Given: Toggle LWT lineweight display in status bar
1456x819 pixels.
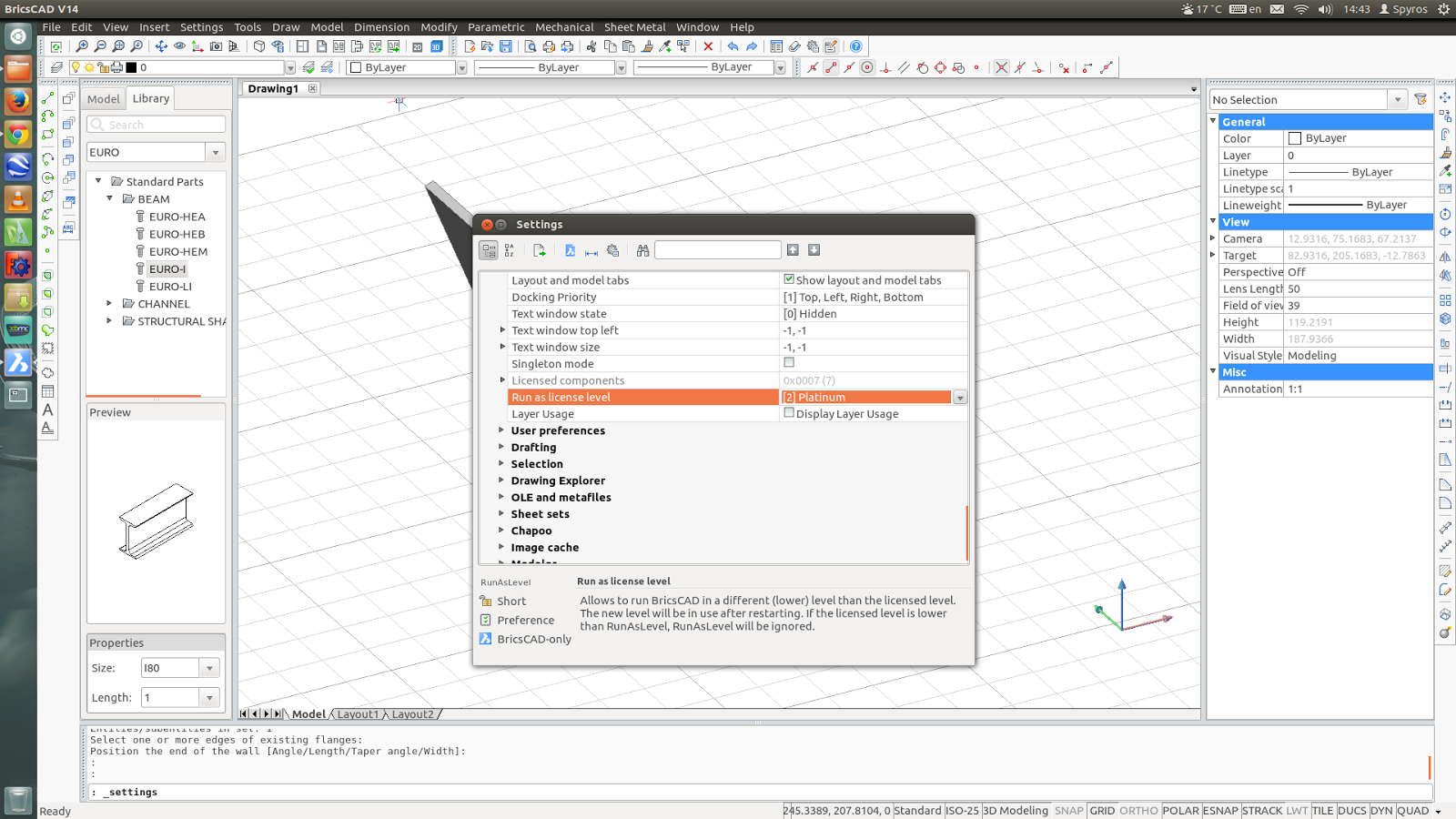Looking at the screenshot, I should pyautogui.click(x=1298, y=811).
